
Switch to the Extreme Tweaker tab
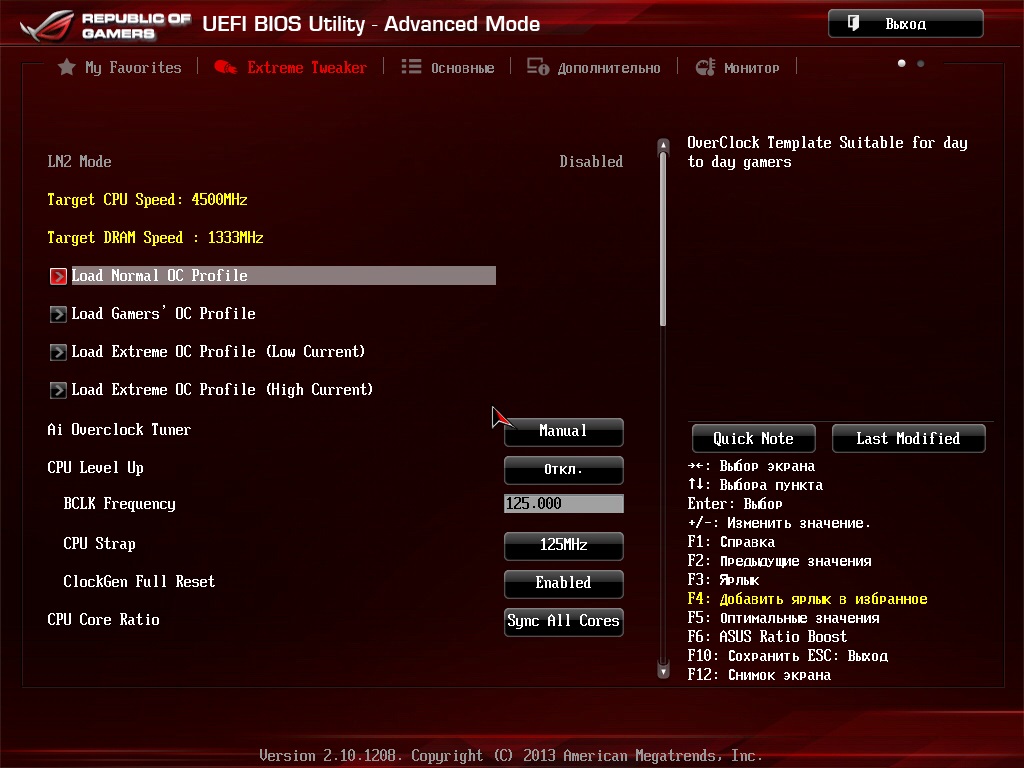[291, 67]
